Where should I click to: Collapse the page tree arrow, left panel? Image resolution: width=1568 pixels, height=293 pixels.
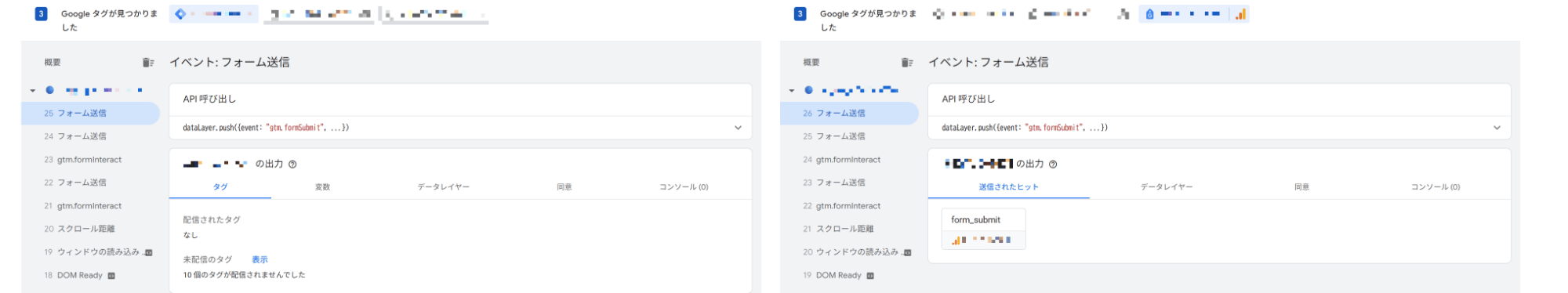(33, 91)
